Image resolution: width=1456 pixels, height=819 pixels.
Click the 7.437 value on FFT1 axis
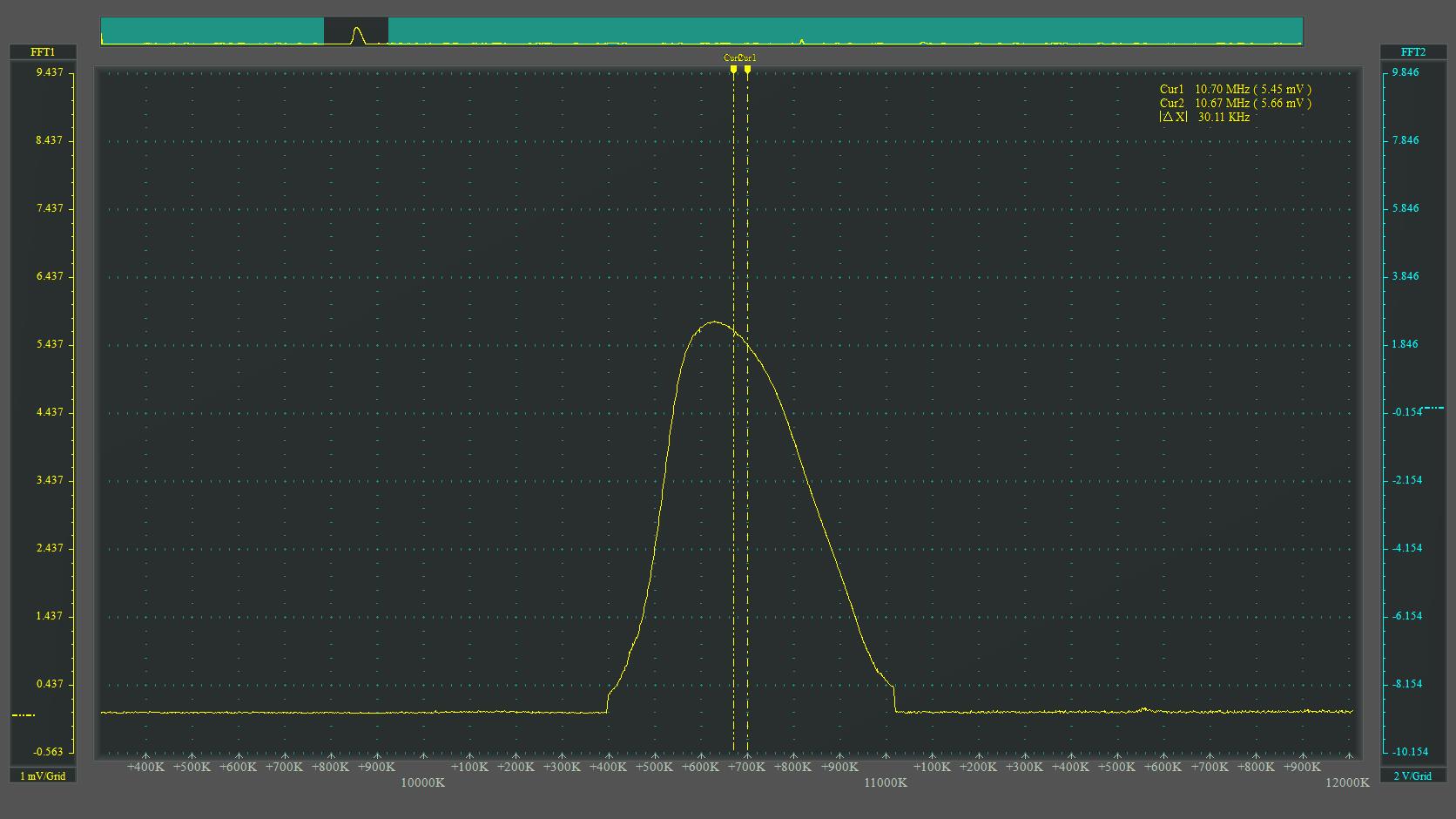50,208
